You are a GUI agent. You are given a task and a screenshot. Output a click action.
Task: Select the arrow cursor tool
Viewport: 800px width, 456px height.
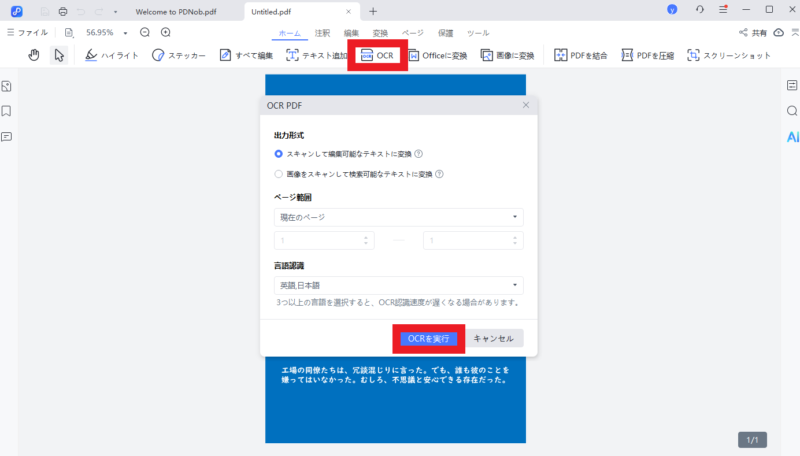(x=59, y=55)
